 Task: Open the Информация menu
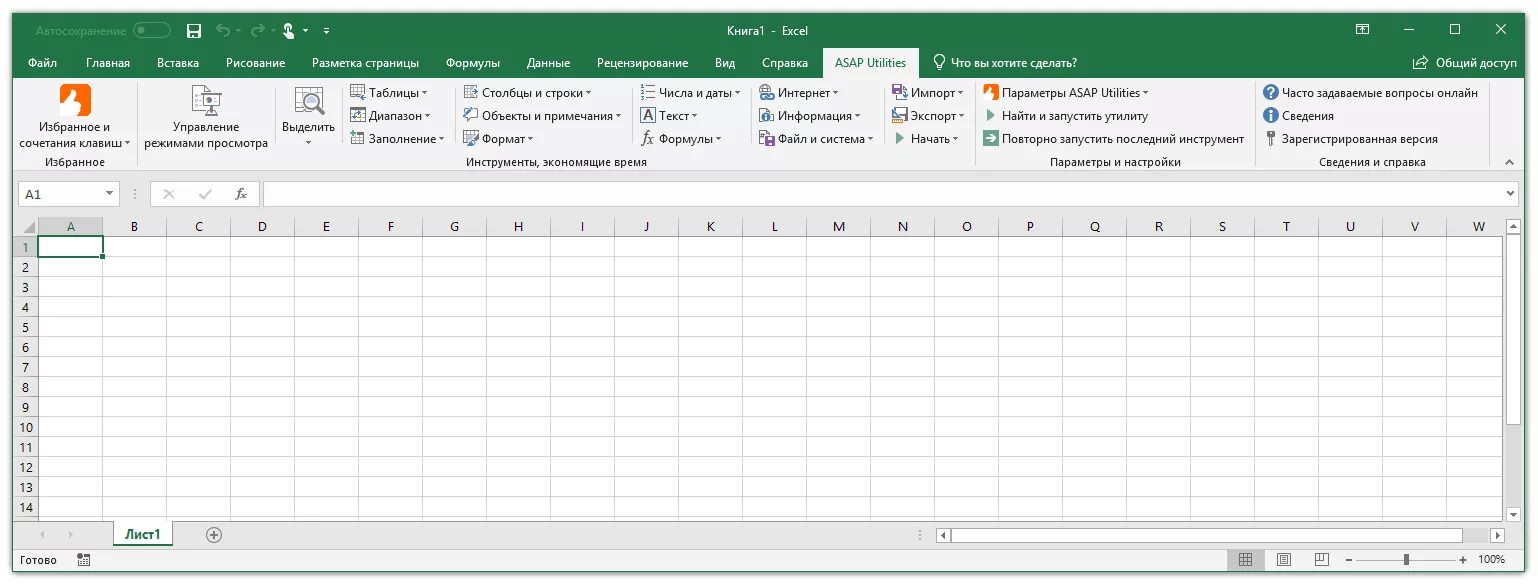tap(809, 116)
